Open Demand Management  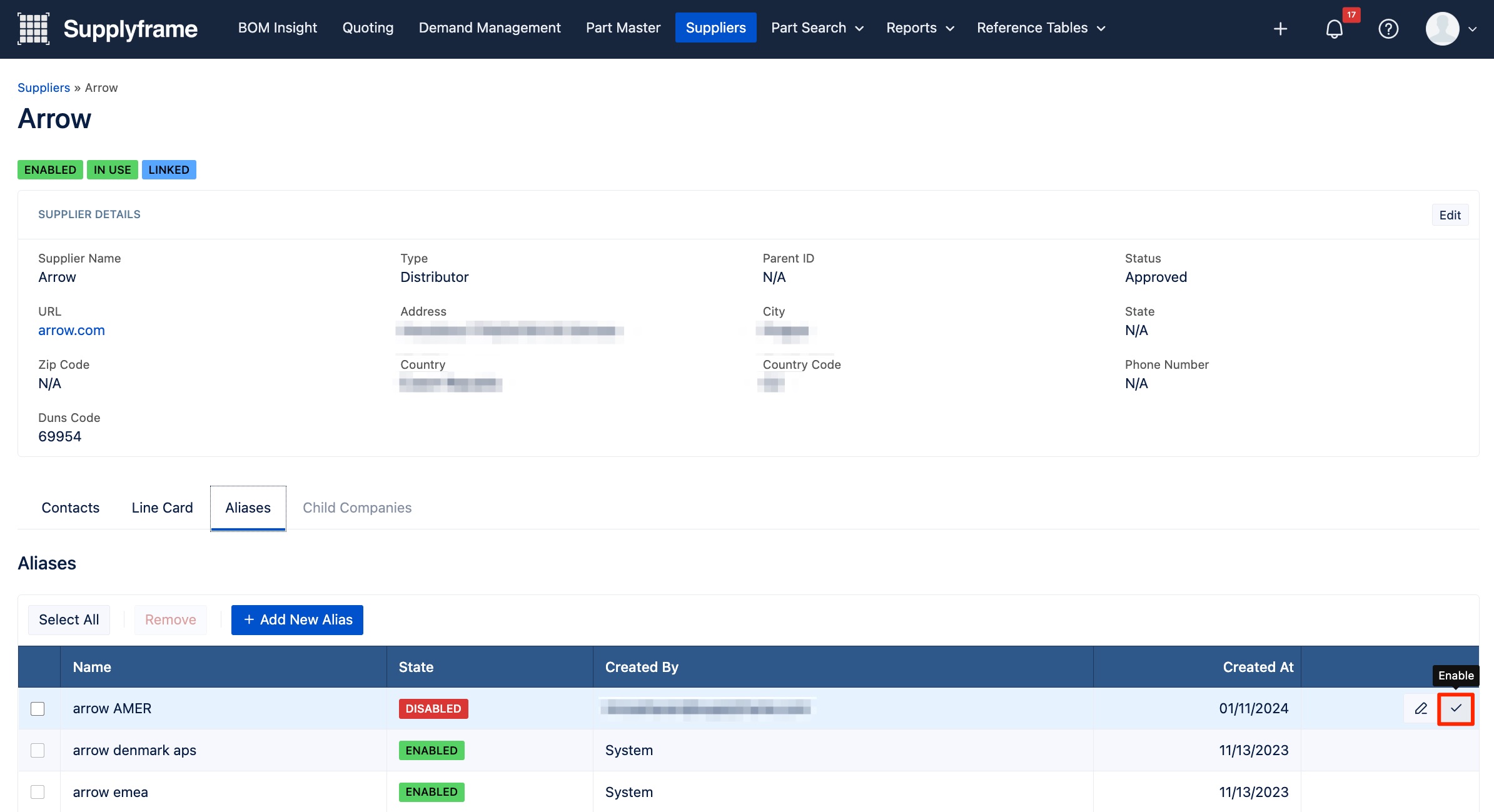[x=490, y=28]
